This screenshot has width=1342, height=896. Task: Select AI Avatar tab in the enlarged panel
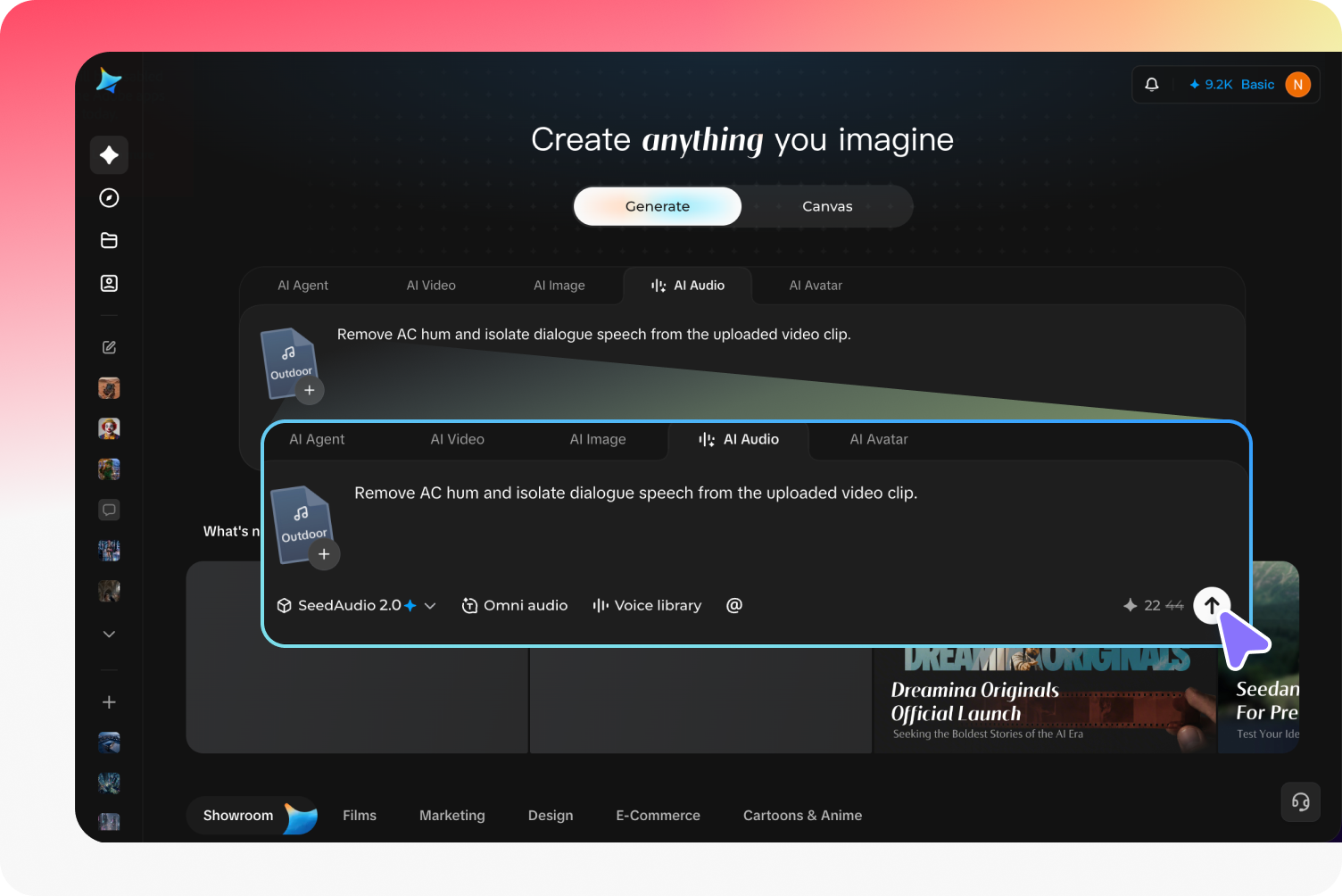[879, 439]
